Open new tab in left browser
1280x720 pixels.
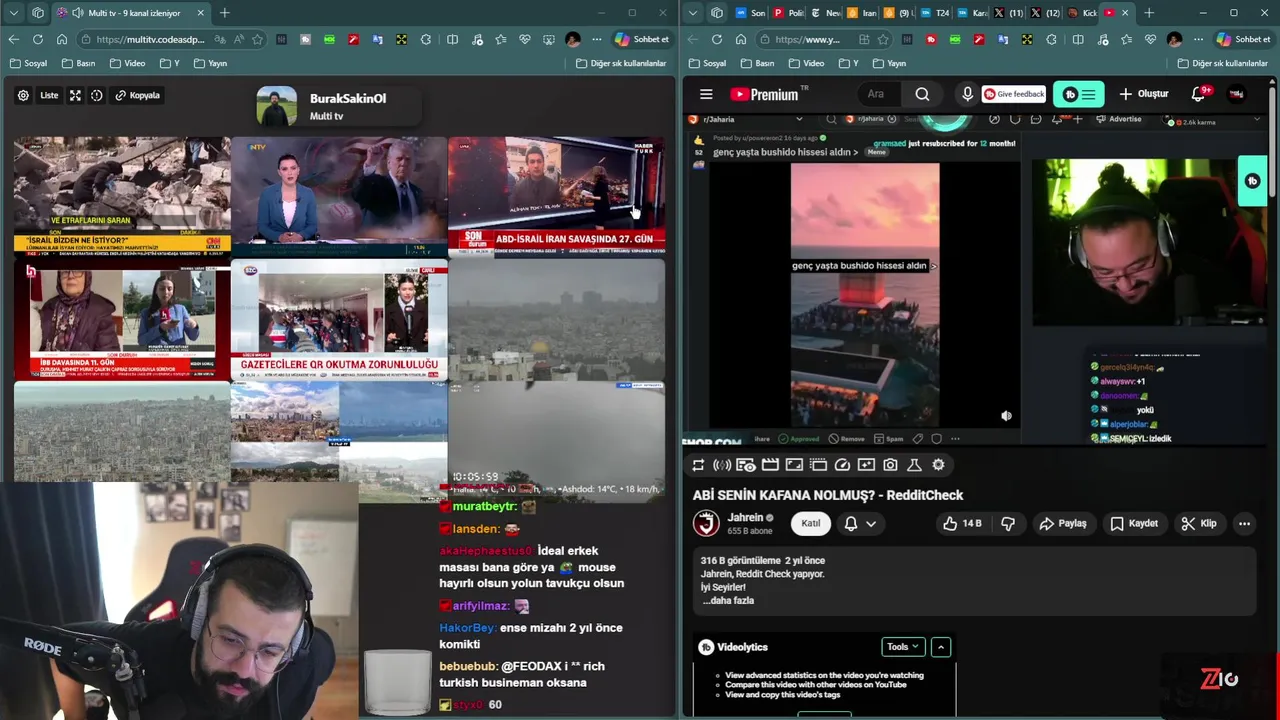[225, 13]
